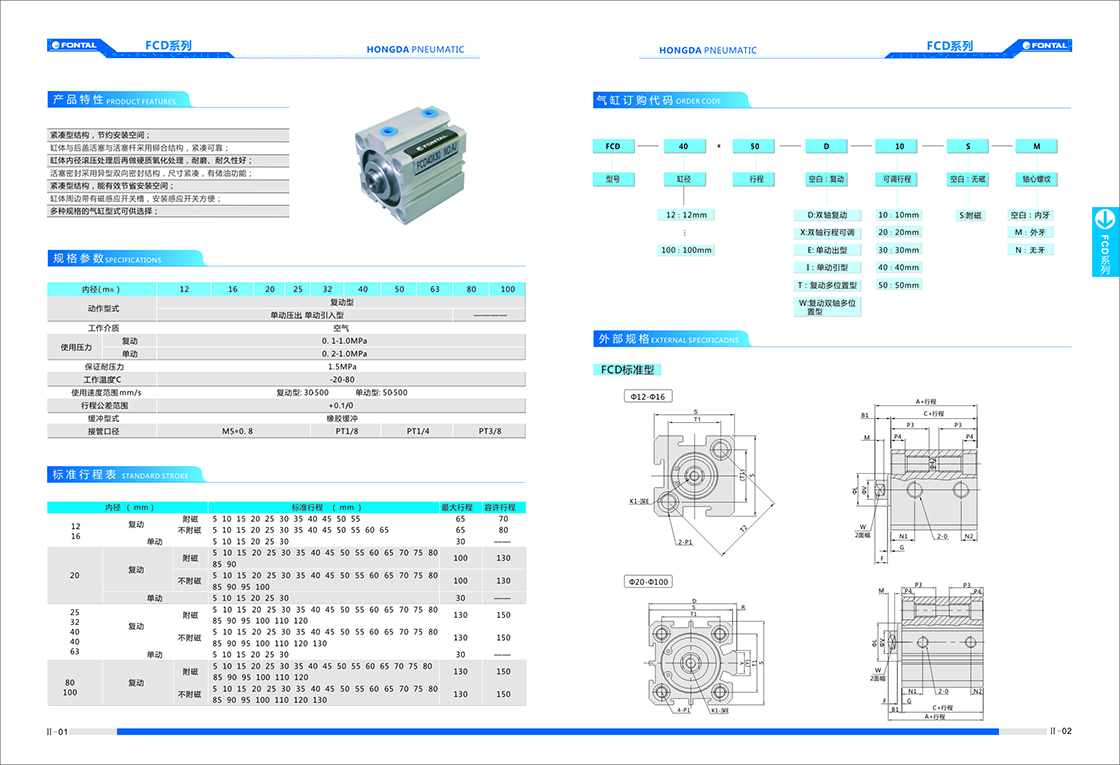
Task: Click the FONTAL logo on page II-02
Action: tap(1043, 45)
